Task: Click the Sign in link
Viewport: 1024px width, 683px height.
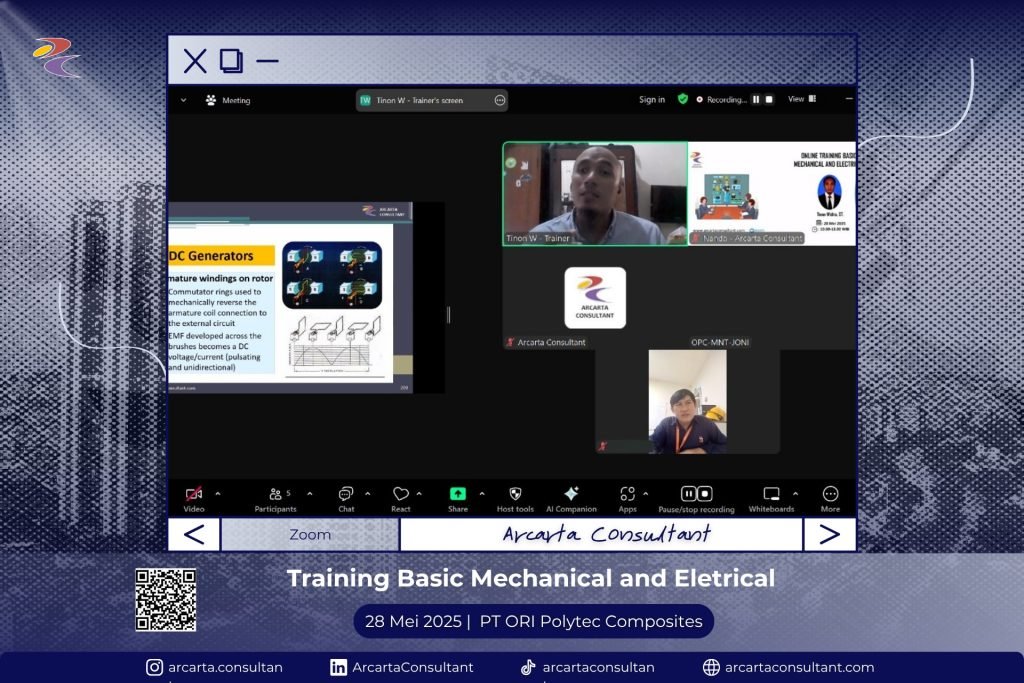Action: [652, 100]
